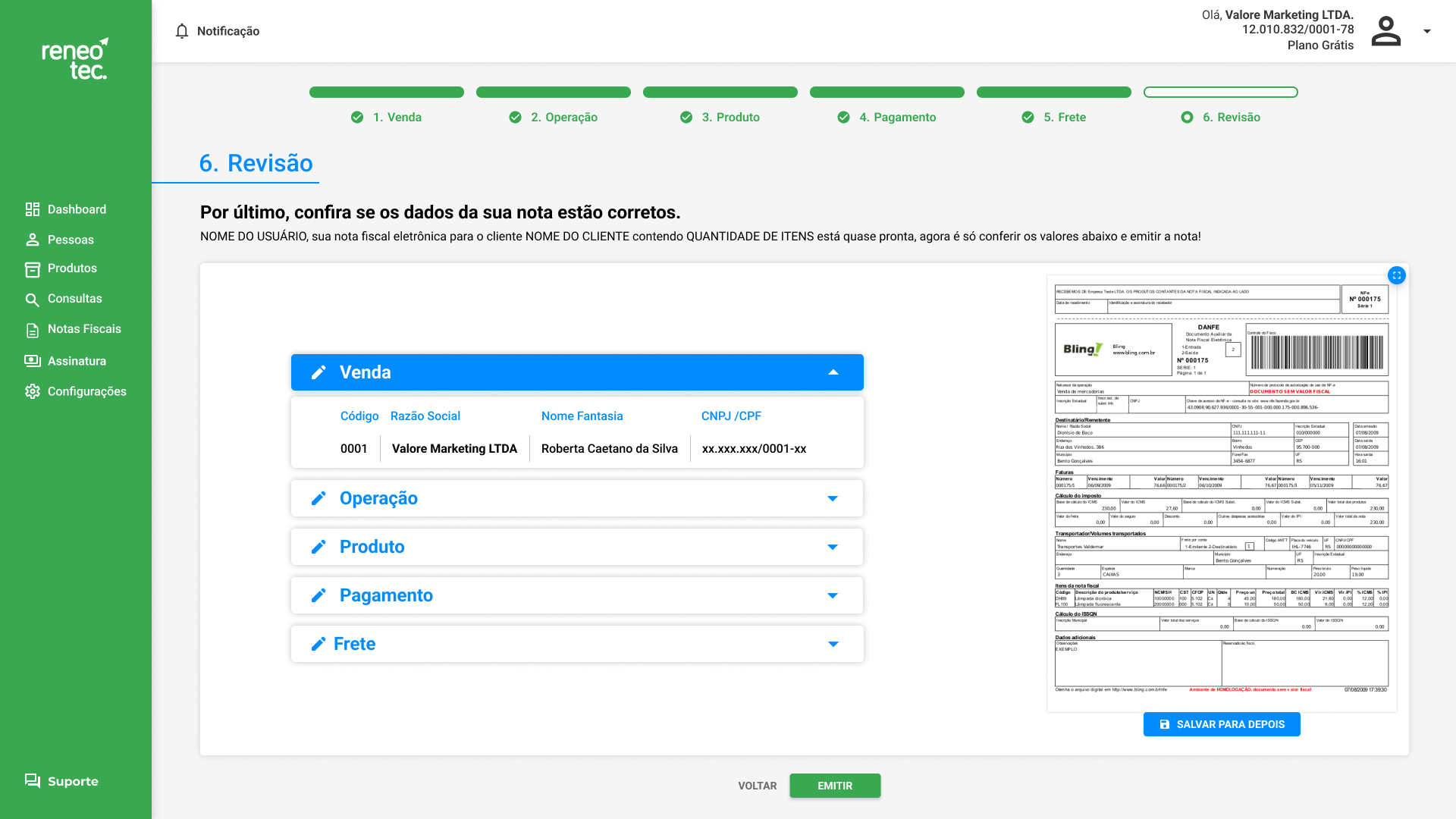Click the notification bell icon
This screenshot has width=1456, height=819.
181,31
